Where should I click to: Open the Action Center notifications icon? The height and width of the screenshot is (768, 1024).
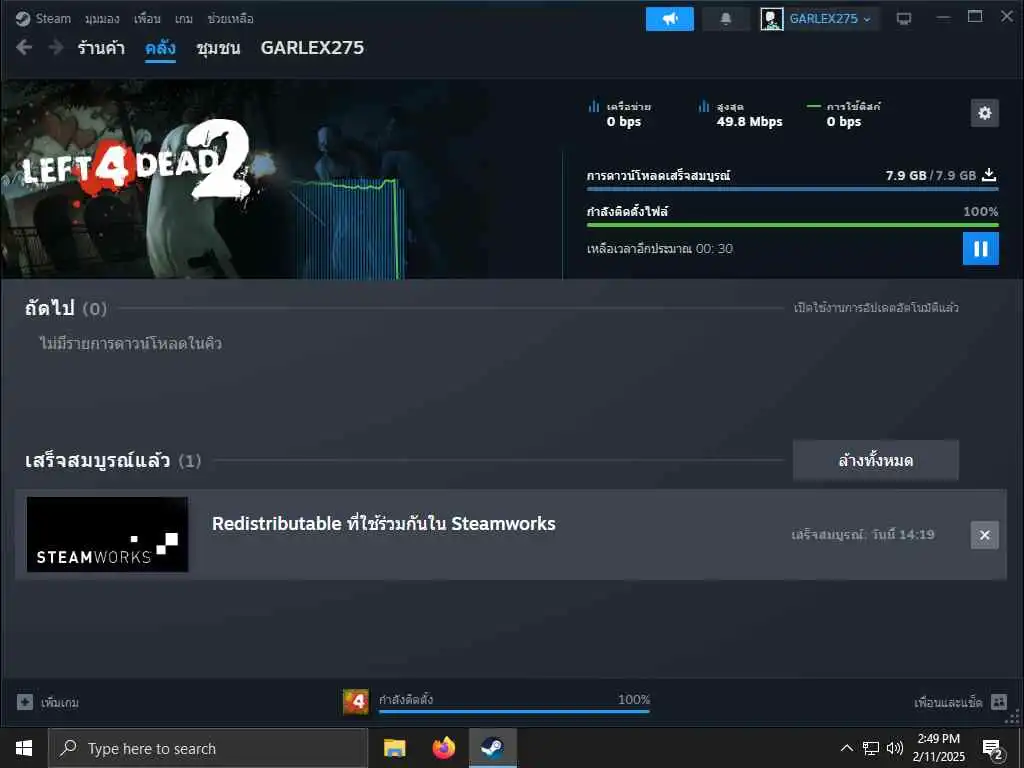click(x=993, y=749)
